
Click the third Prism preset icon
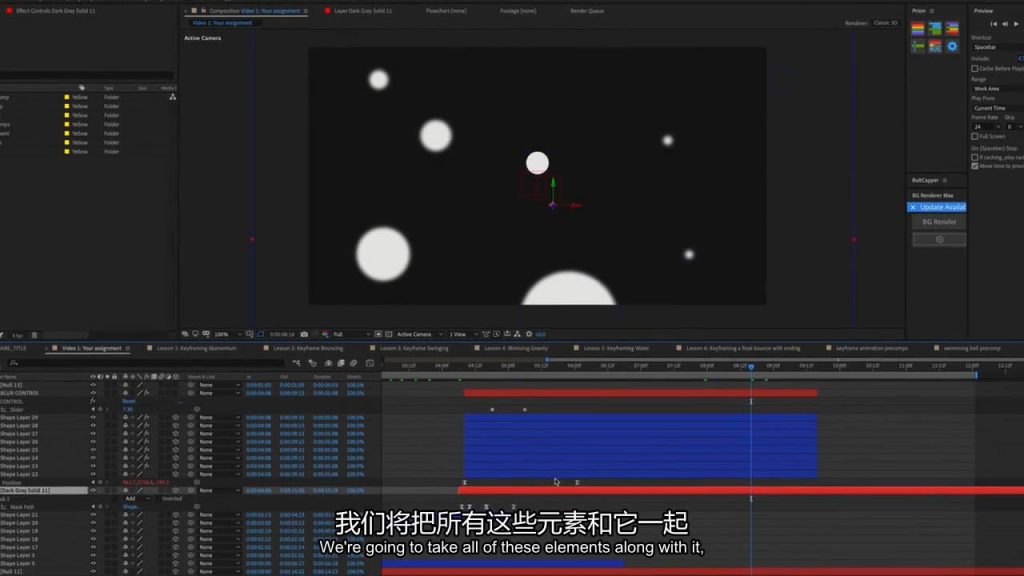tap(952, 29)
